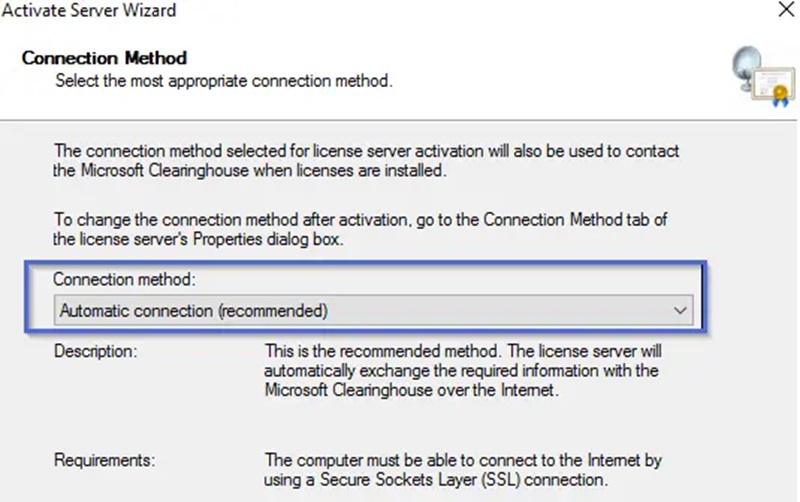This screenshot has height=502, width=800.
Task: Expand the Connection method dropdown arrow
Action: point(681,311)
